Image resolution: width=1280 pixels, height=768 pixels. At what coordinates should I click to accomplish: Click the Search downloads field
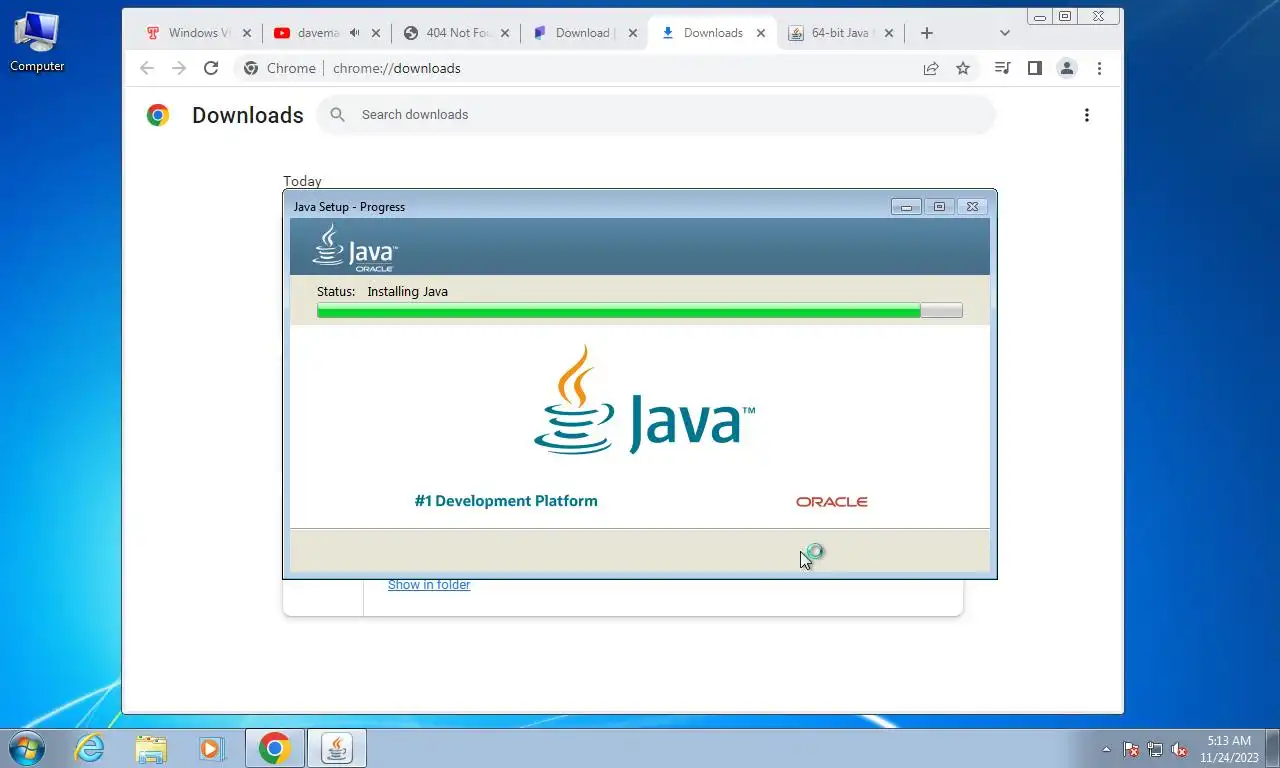656,115
